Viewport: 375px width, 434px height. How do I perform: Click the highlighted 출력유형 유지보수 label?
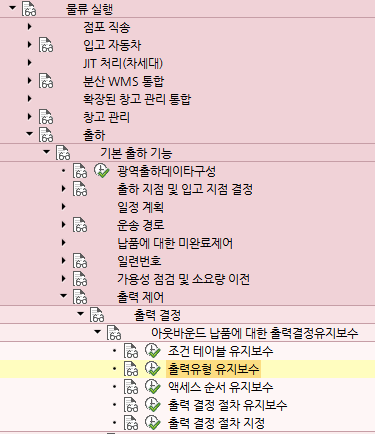(213, 369)
